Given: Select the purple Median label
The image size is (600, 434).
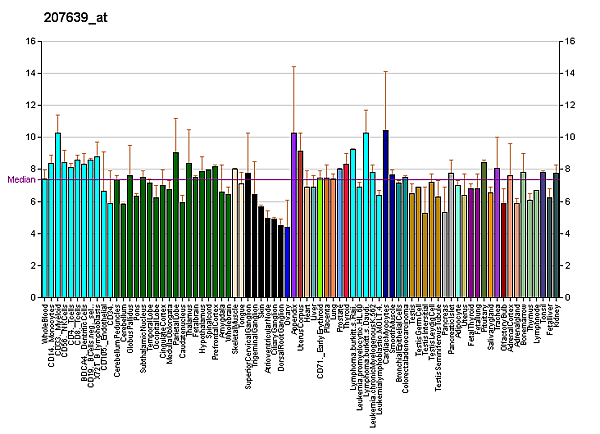Looking at the screenshot, I should pos(20,180).
